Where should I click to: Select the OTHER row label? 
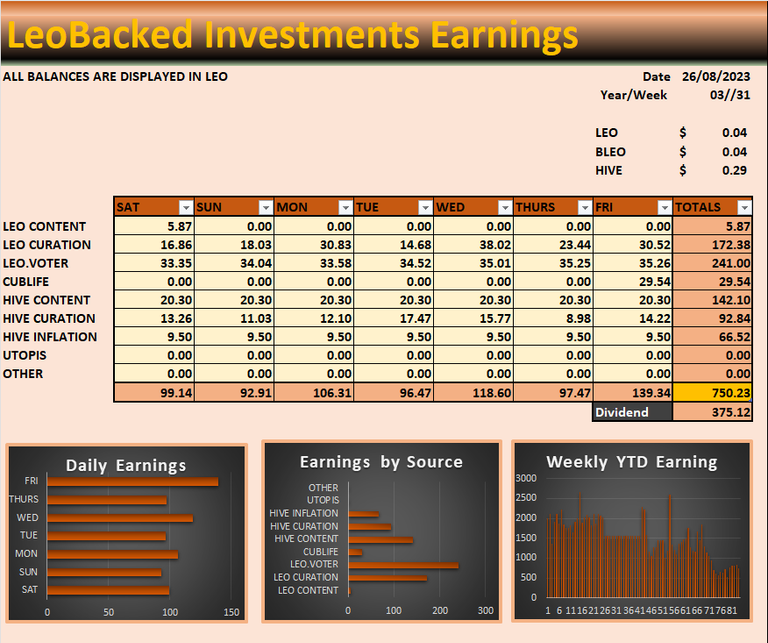23,374
